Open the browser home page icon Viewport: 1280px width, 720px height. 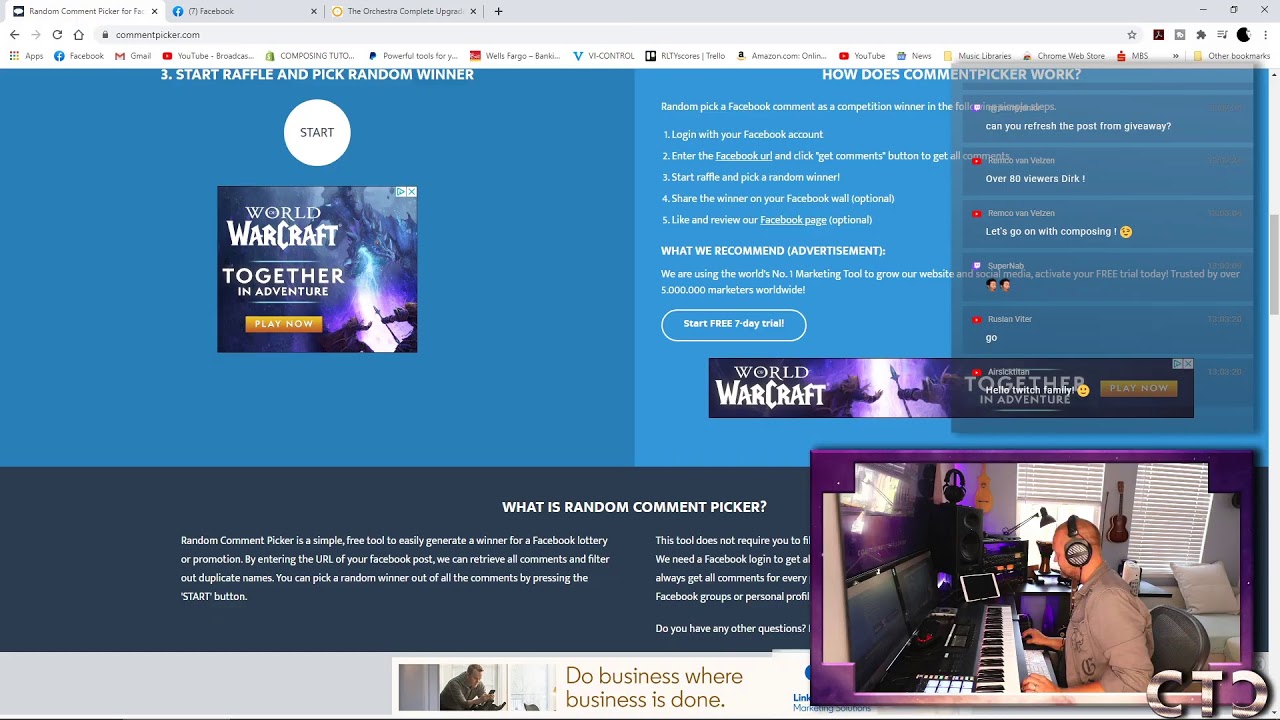[78, 34]
